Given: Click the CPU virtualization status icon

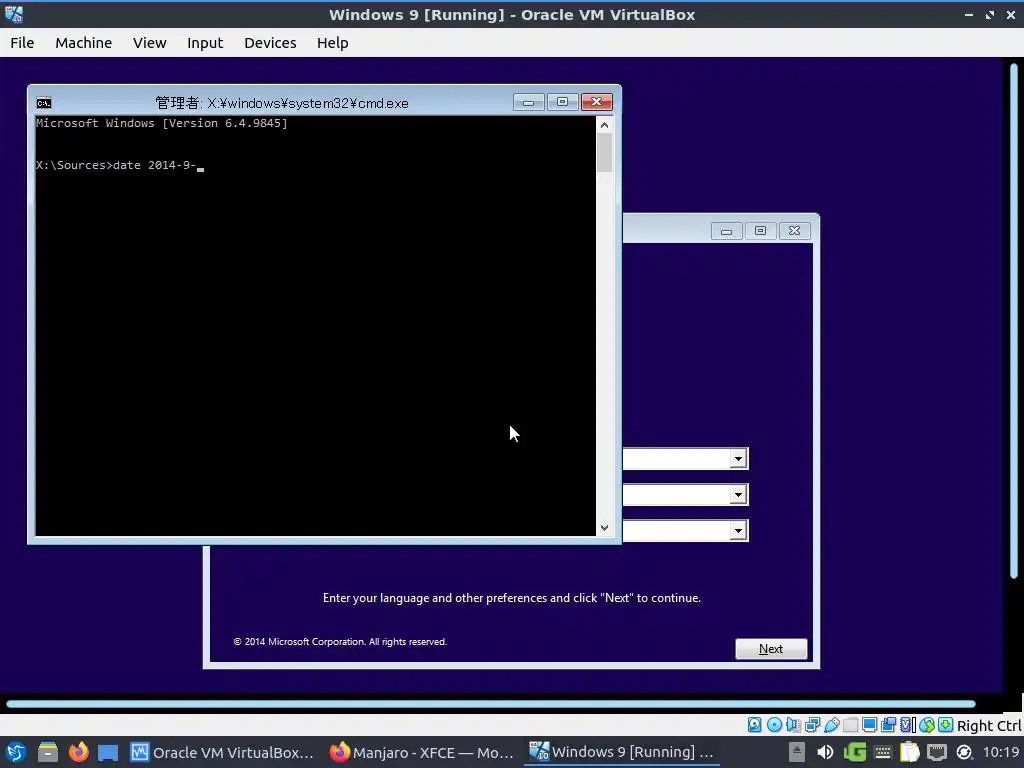Looking at the screenshot, I should coord(908,725).
